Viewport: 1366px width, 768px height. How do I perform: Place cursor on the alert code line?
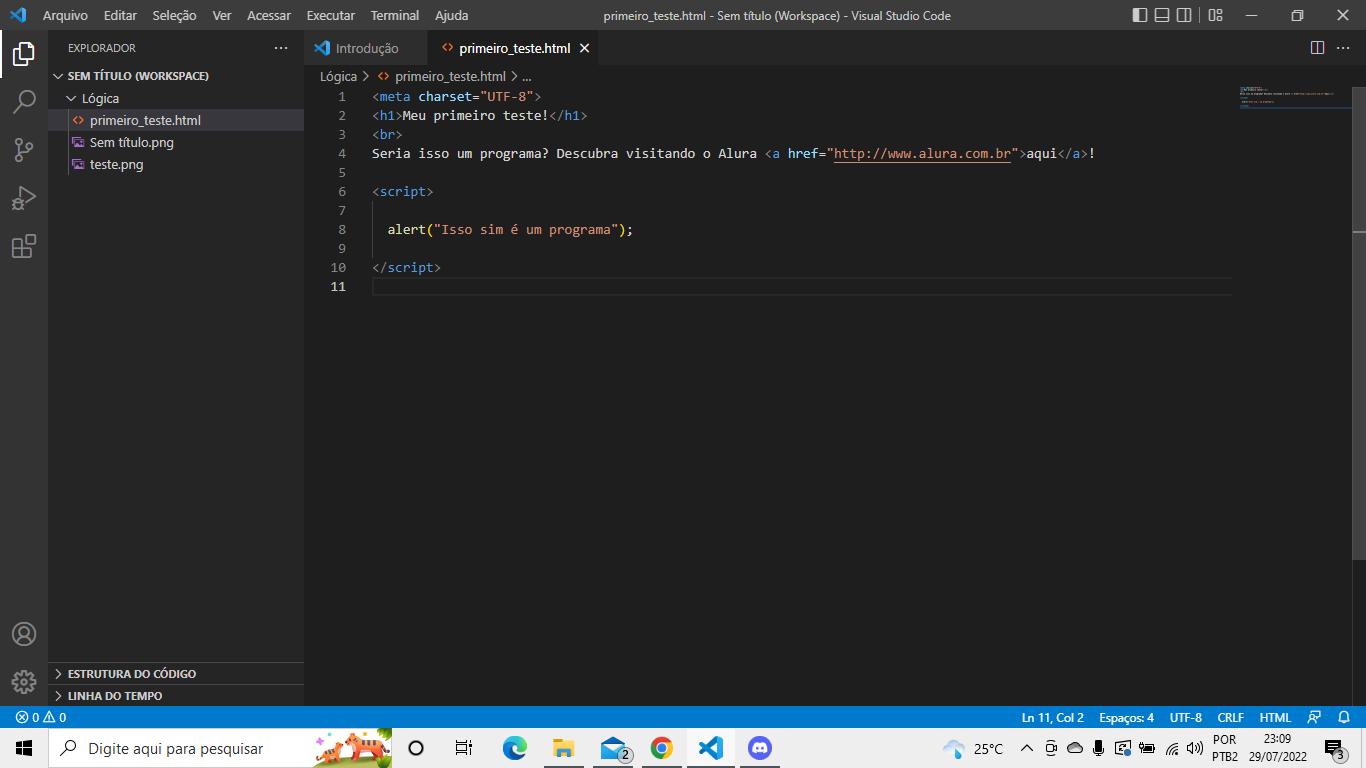[x=510, y=230]
